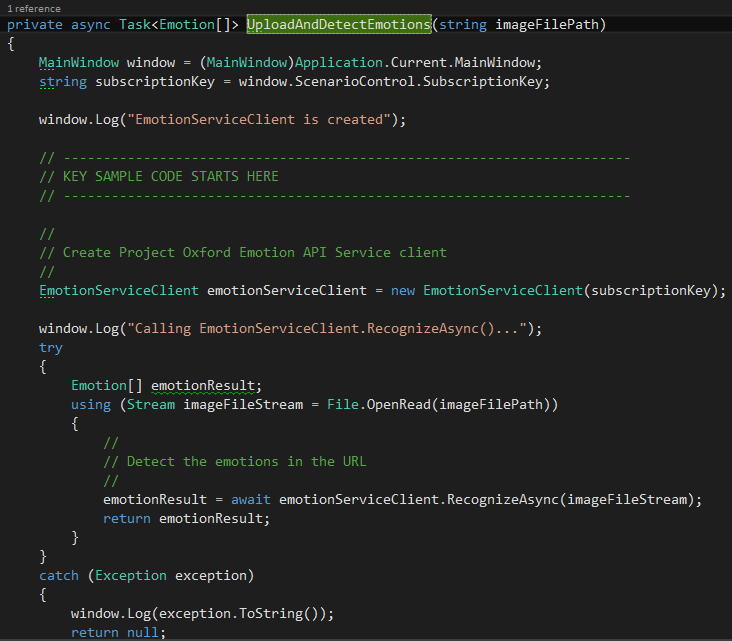Click the RecognizeAsync method call after await

pyautogui.click(x=502, y=500)
